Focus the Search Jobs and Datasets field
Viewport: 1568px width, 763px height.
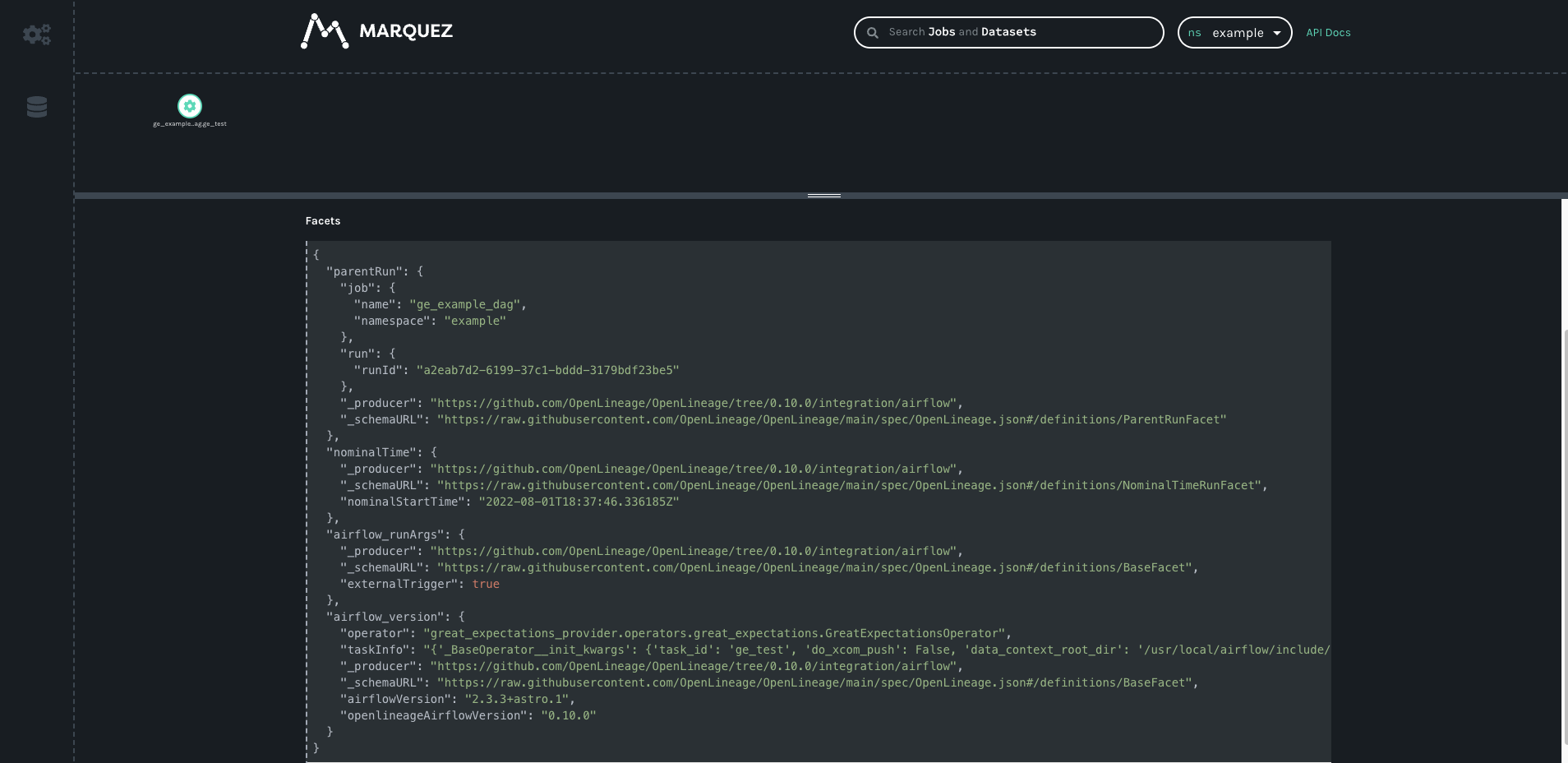1019,32
